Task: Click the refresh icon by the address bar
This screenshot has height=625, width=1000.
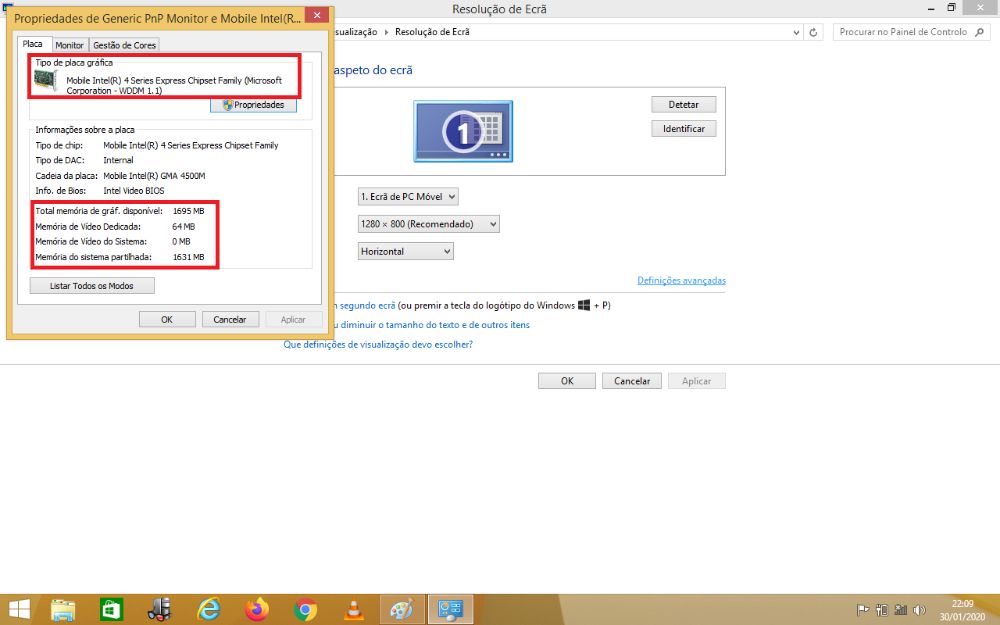Action: pos(813,32)
